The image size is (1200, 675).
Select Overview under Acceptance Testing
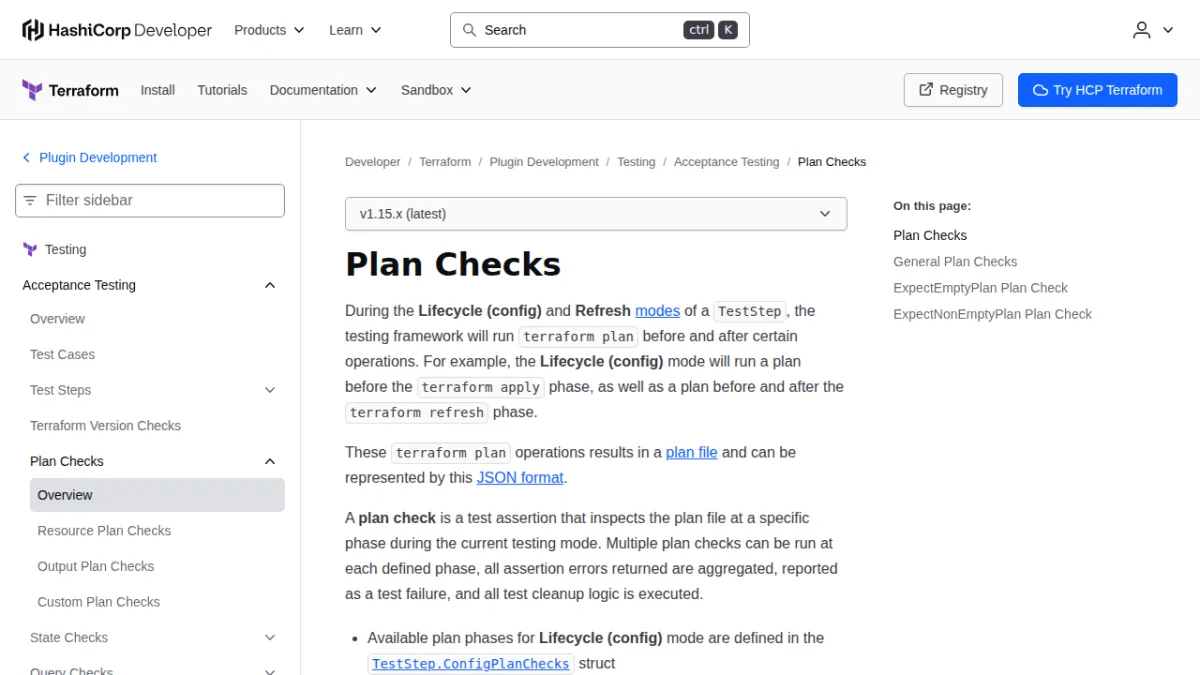click(x=57, y=319)
